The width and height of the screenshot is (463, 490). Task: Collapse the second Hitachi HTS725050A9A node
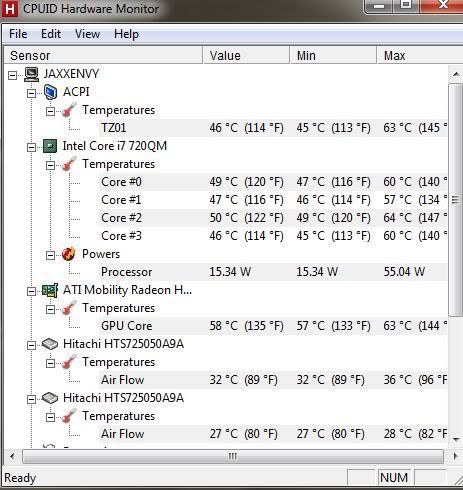click(31, 399)
